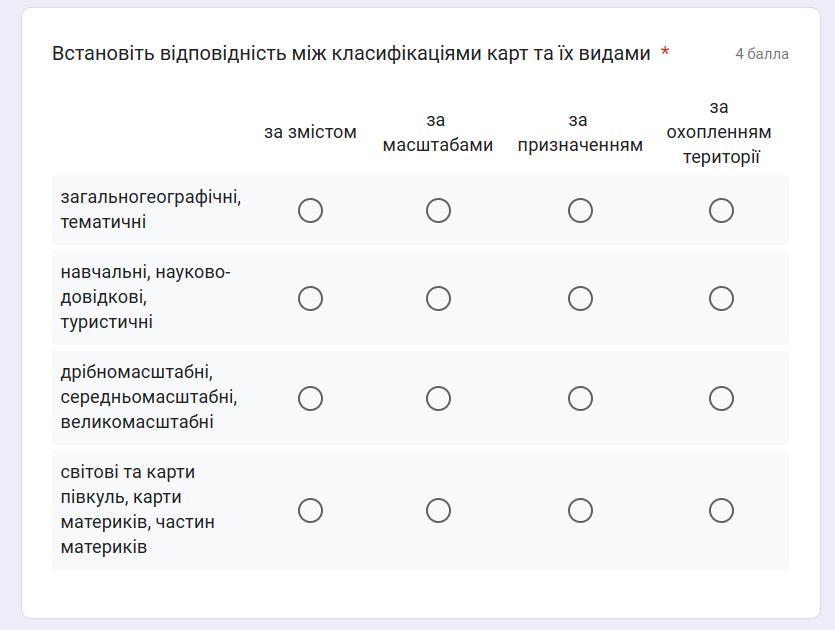Select 'за змістом' for дрібномасштабні row
This screenshot has height=630, width=835.
(x=310, y=398)
